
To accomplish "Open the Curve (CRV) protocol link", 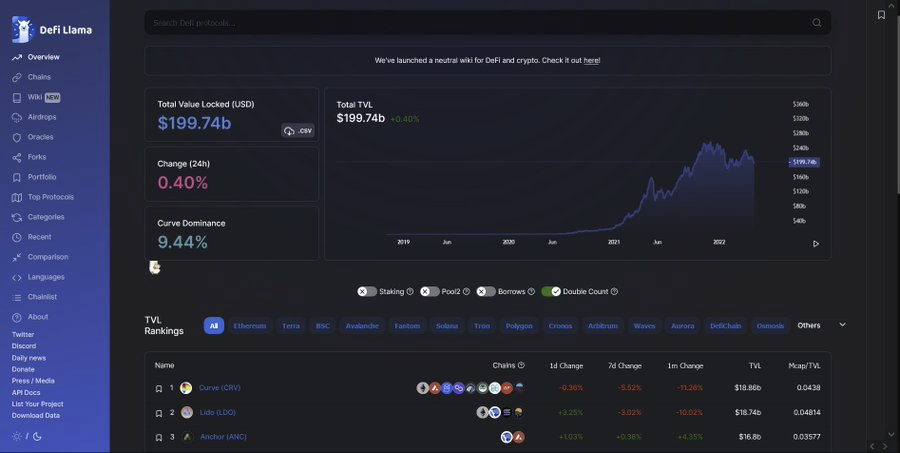I will (x=220, y=388).
